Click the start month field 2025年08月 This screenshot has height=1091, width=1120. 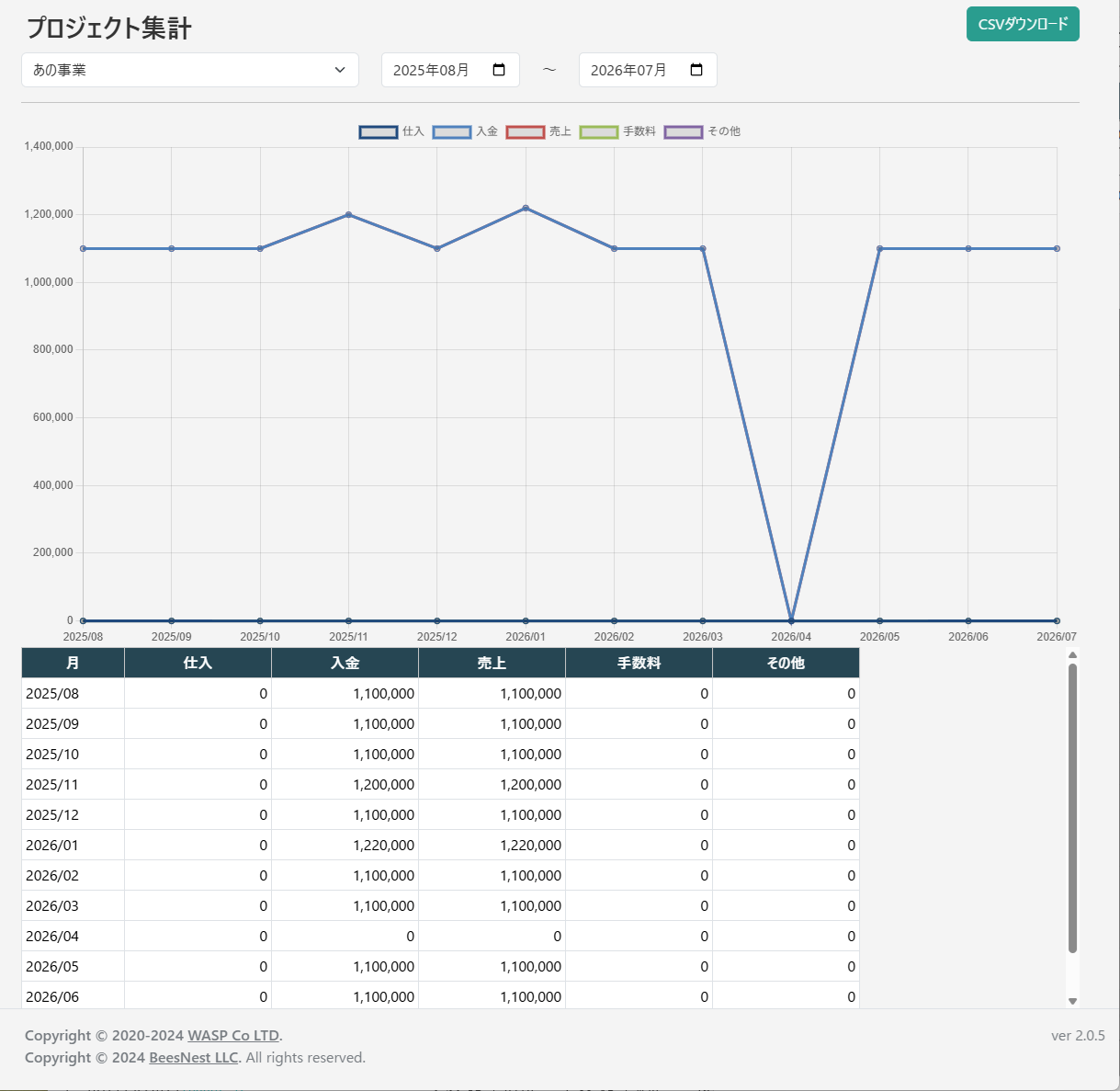[432, 70]
